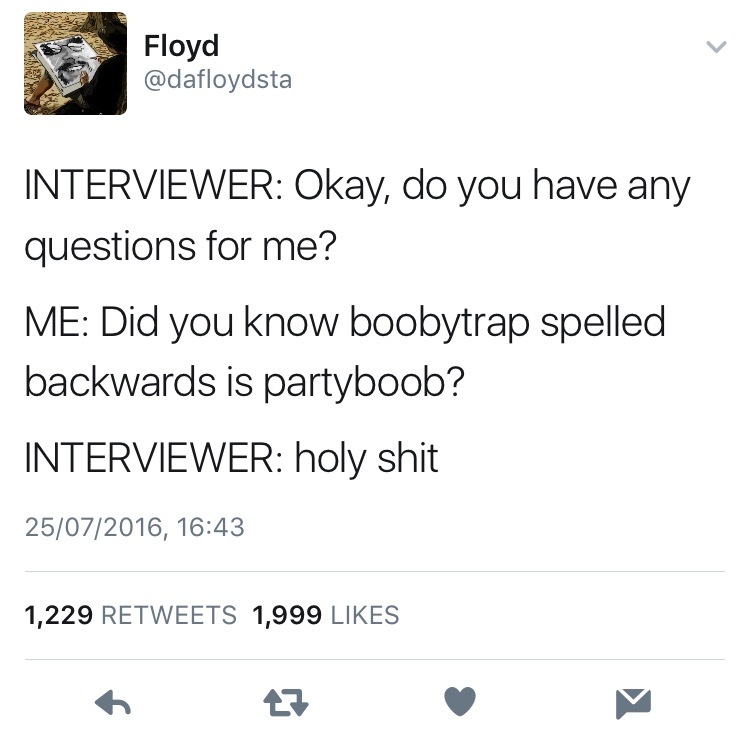Click the 'INTERVIEWER: holy shit' line
Viewport: 750px width, 730px height.
[232, 458]
